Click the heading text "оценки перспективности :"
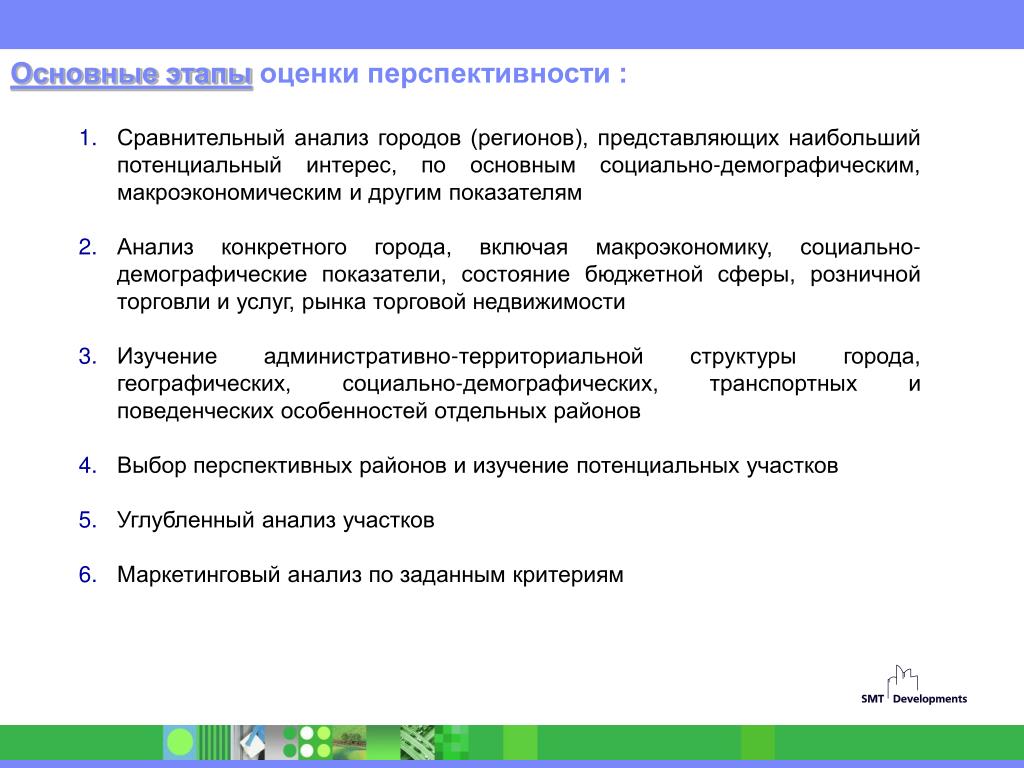This screenshot has width=1024, height=768. pos(443,73)
